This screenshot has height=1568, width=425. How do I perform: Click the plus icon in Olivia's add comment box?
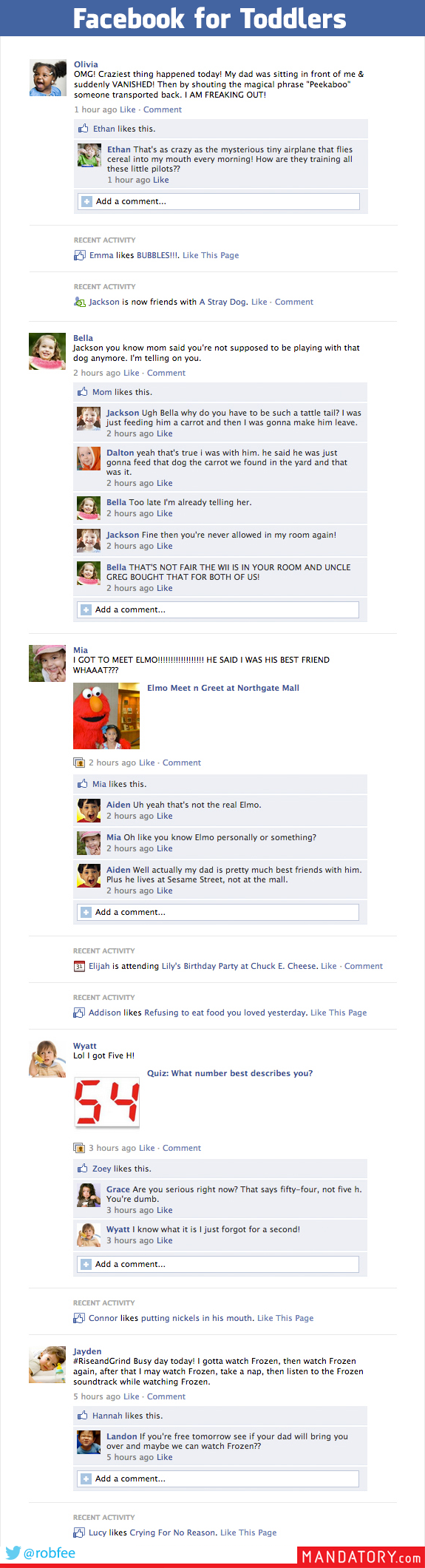(86, 201)
